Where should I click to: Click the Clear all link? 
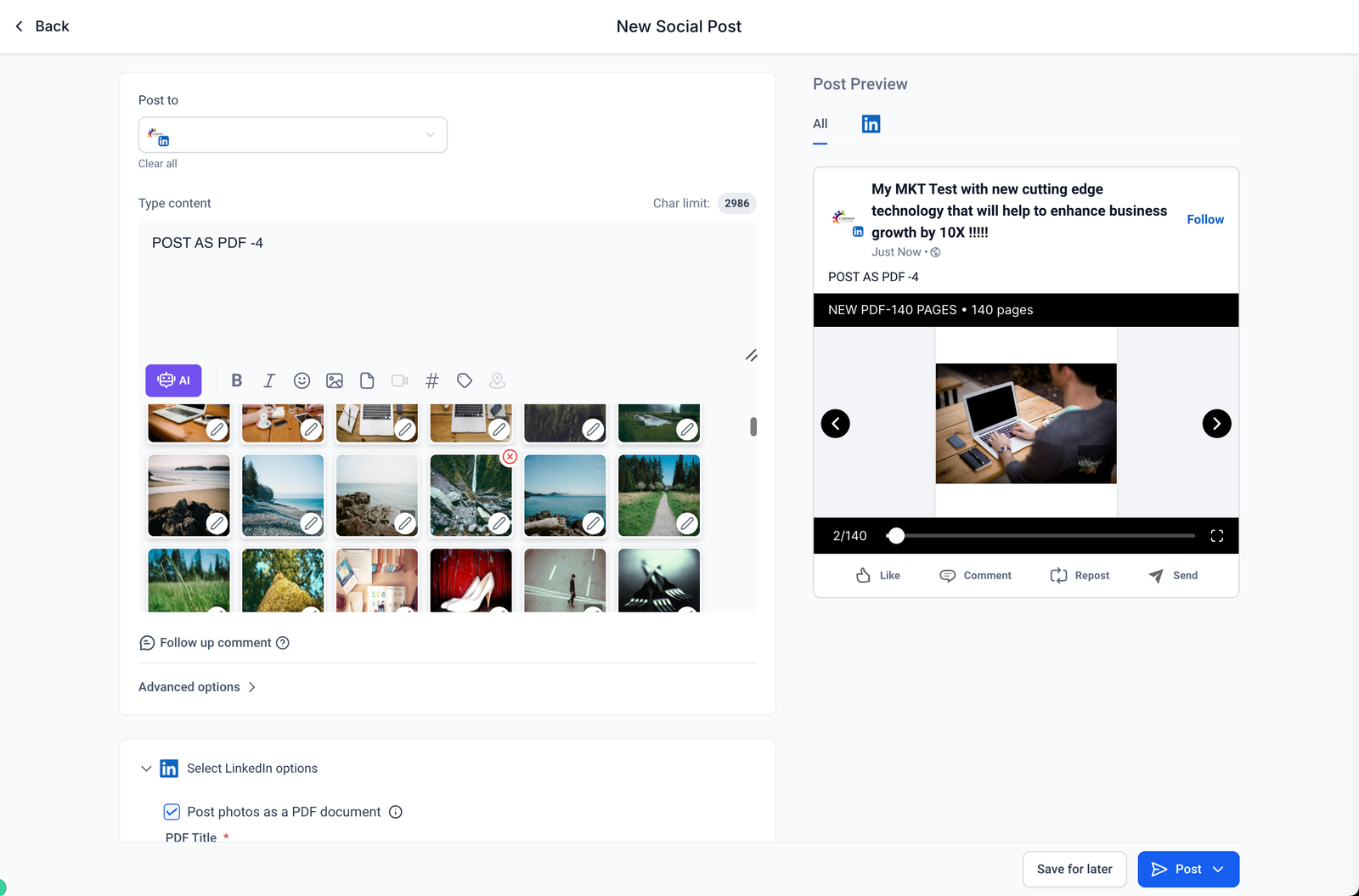pyautogui.click(x=158, y=164)
